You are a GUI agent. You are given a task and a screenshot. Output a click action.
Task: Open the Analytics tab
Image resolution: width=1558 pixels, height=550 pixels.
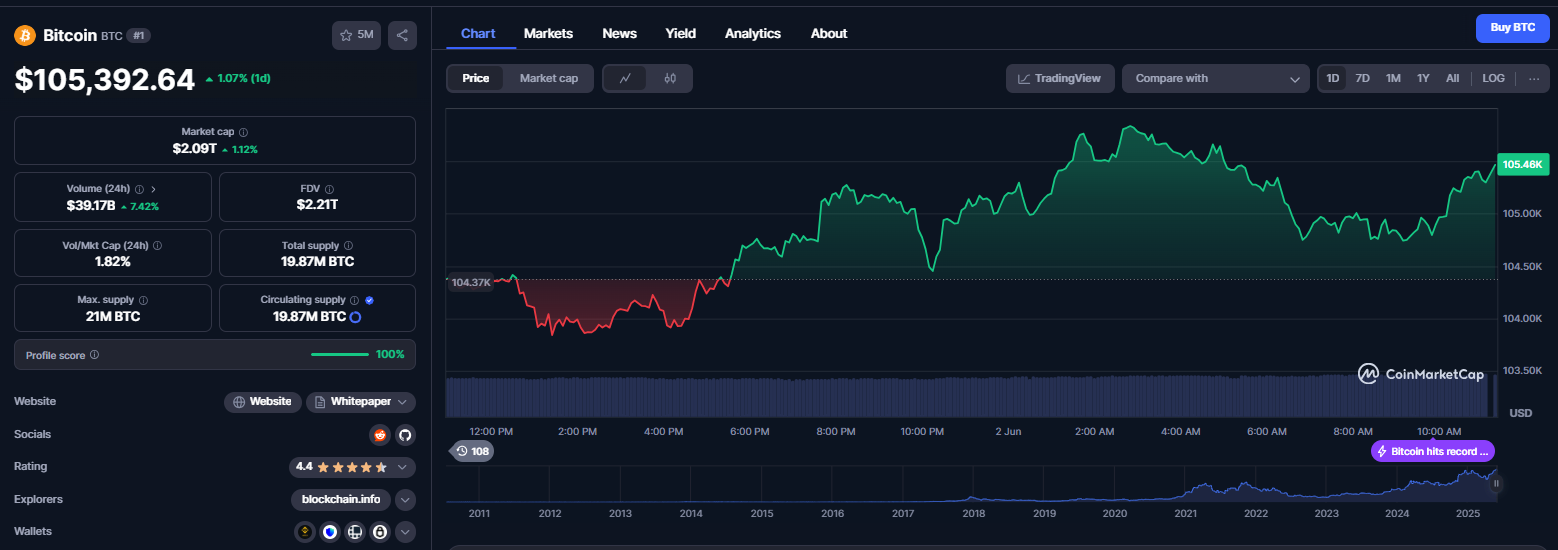pyautogui.click(x=753, y=33)
